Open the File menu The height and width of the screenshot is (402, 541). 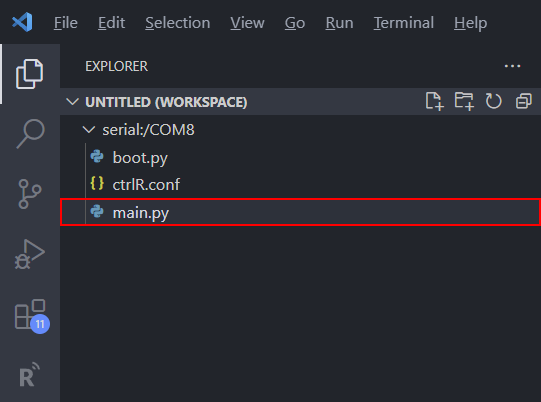pos(66,23)
